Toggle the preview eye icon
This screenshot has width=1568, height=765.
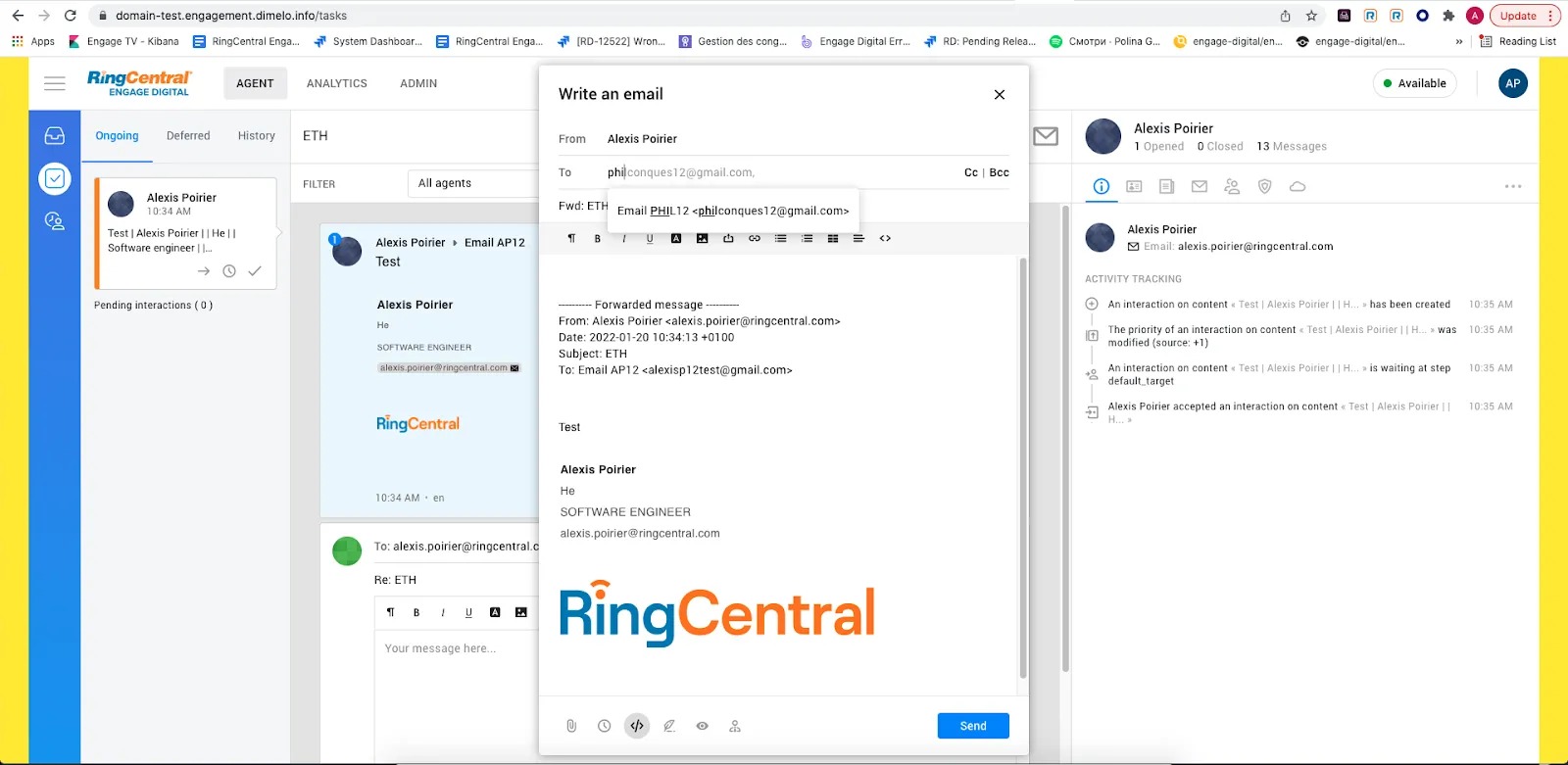pyautogui.click(x=702, y=726)
